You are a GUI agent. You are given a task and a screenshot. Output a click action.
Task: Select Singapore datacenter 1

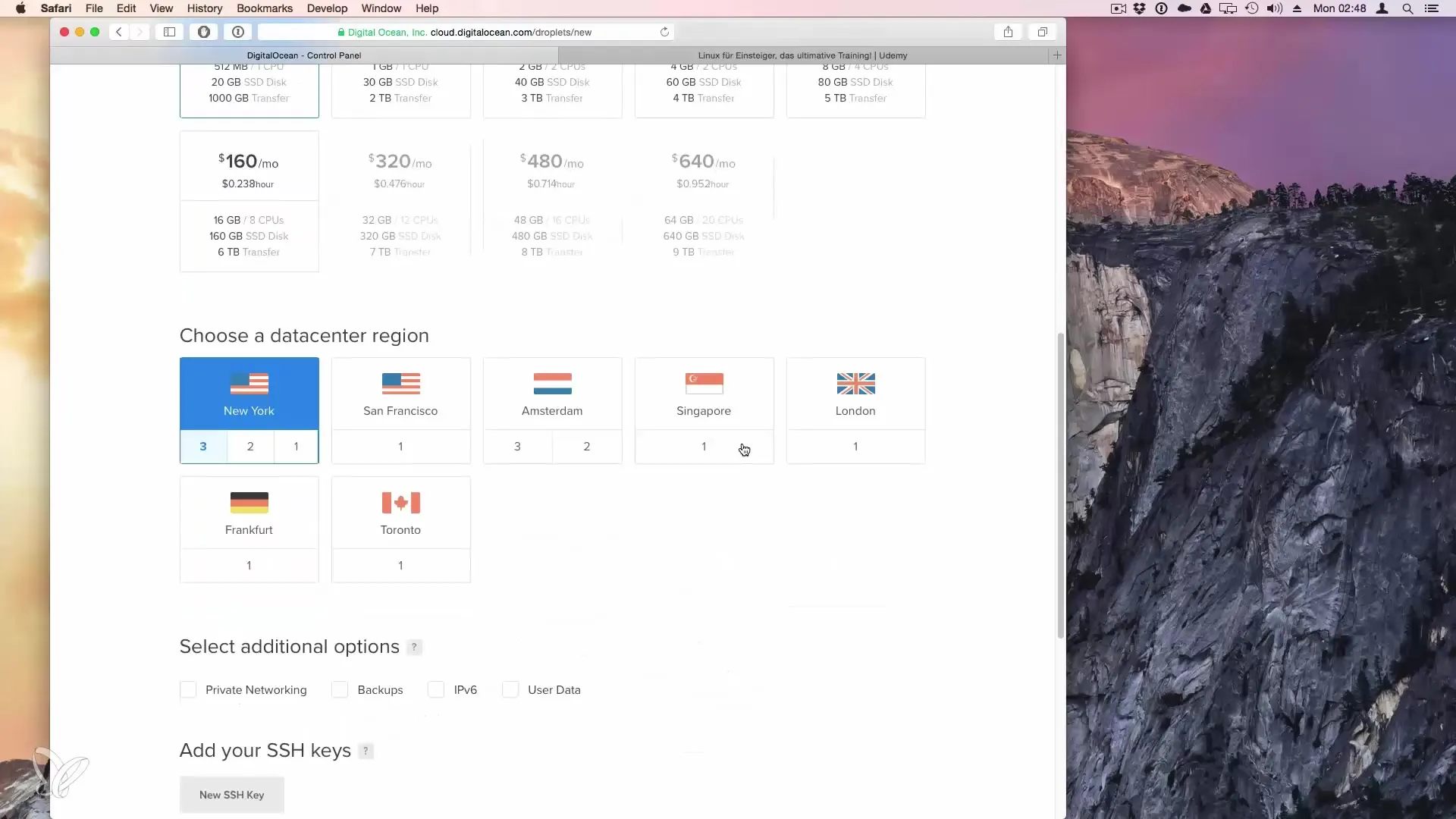[x=704, y=447]
